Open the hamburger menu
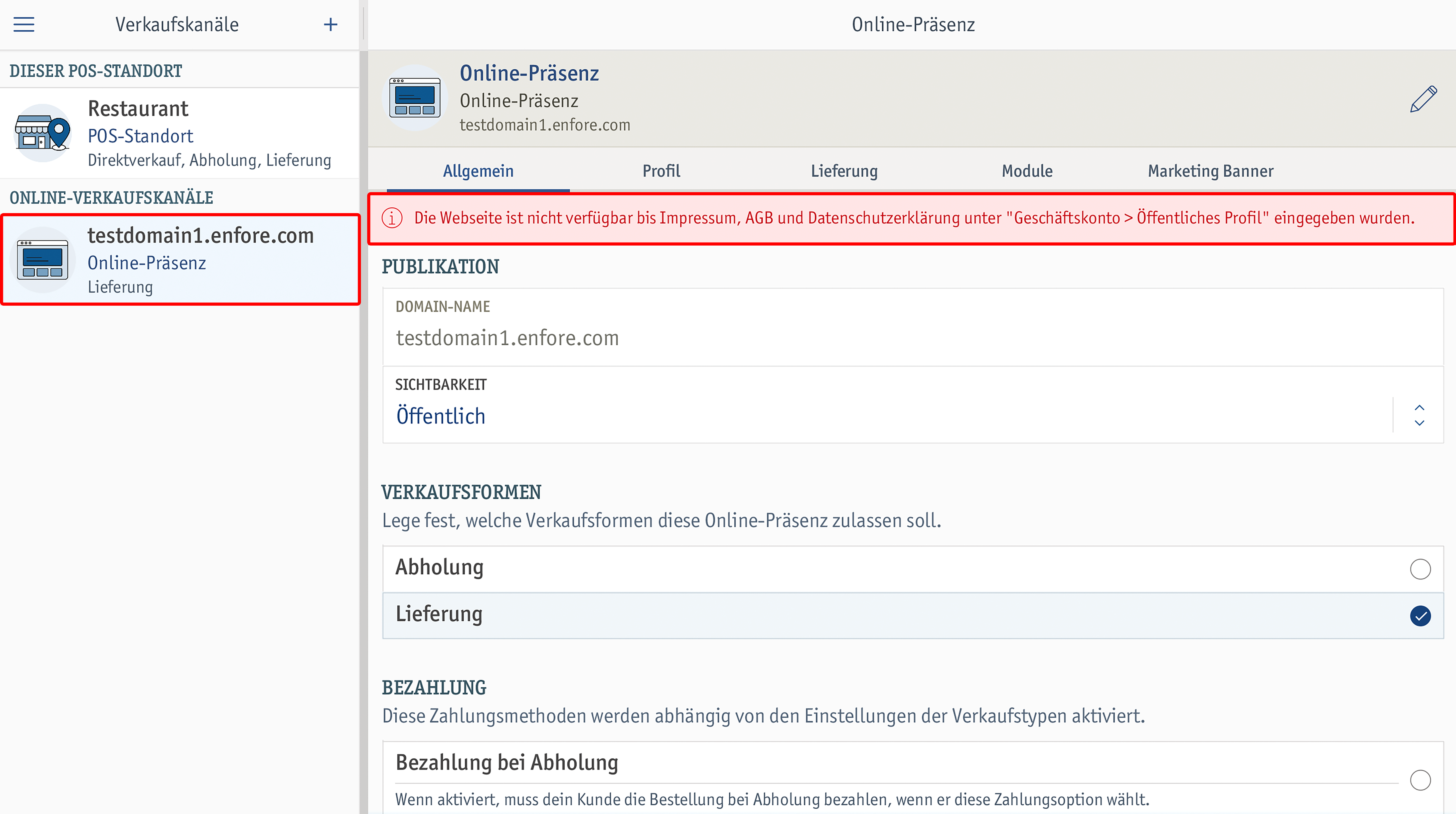 click(24, 24)
